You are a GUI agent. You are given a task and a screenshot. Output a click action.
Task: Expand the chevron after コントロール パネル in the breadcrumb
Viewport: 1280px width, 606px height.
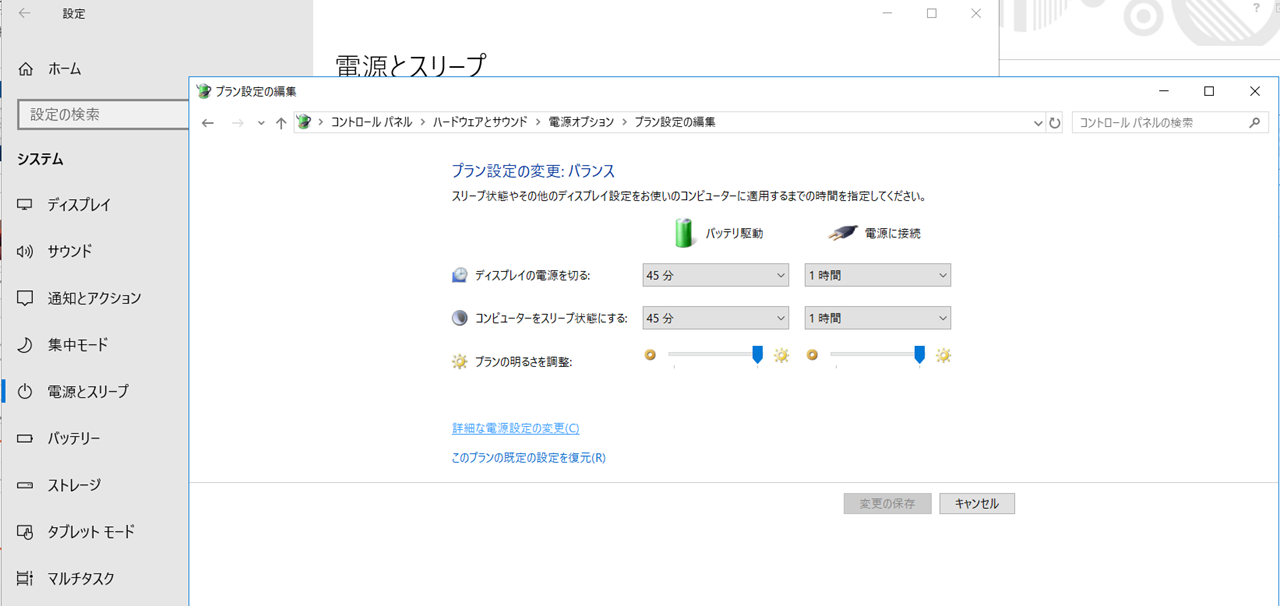point(422,122)
